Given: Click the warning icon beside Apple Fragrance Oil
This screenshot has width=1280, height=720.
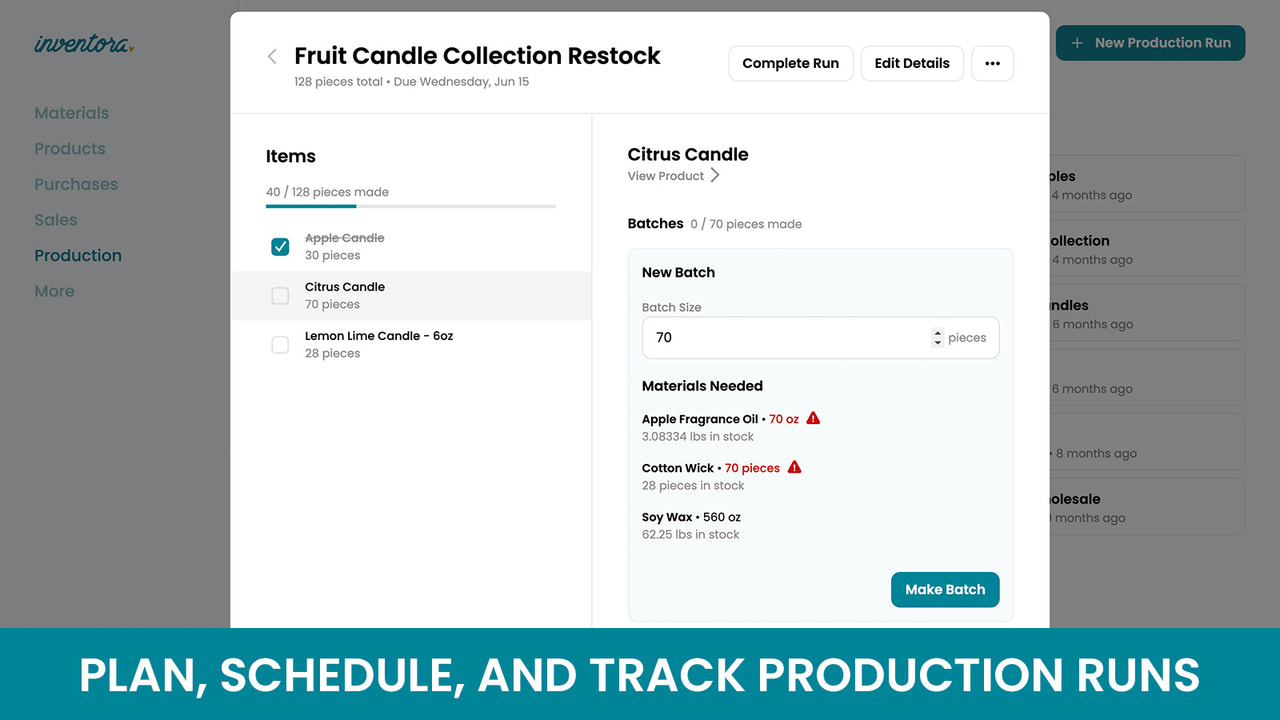Looking at the screenshot, I should click(x=811, y=418).
